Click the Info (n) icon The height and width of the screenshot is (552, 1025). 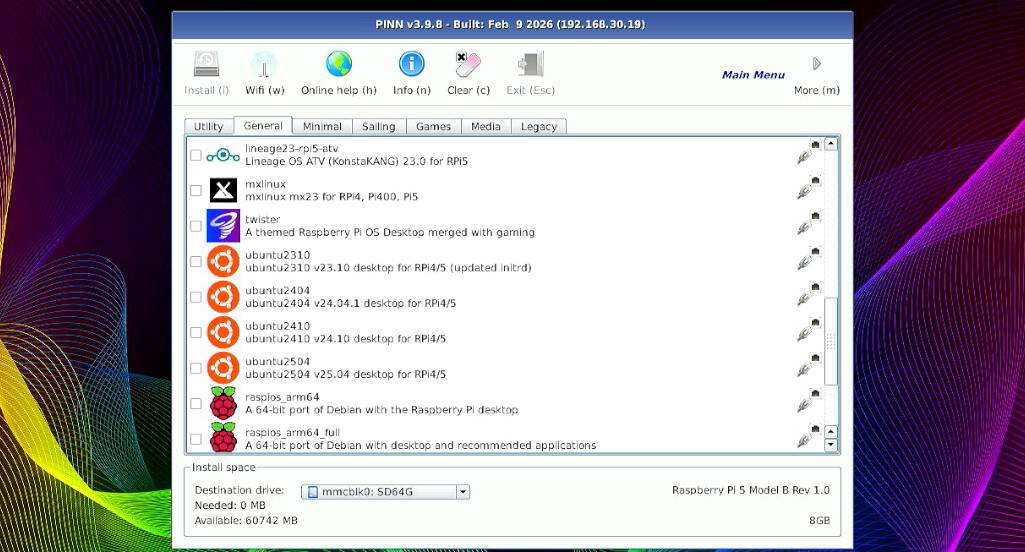411,64
